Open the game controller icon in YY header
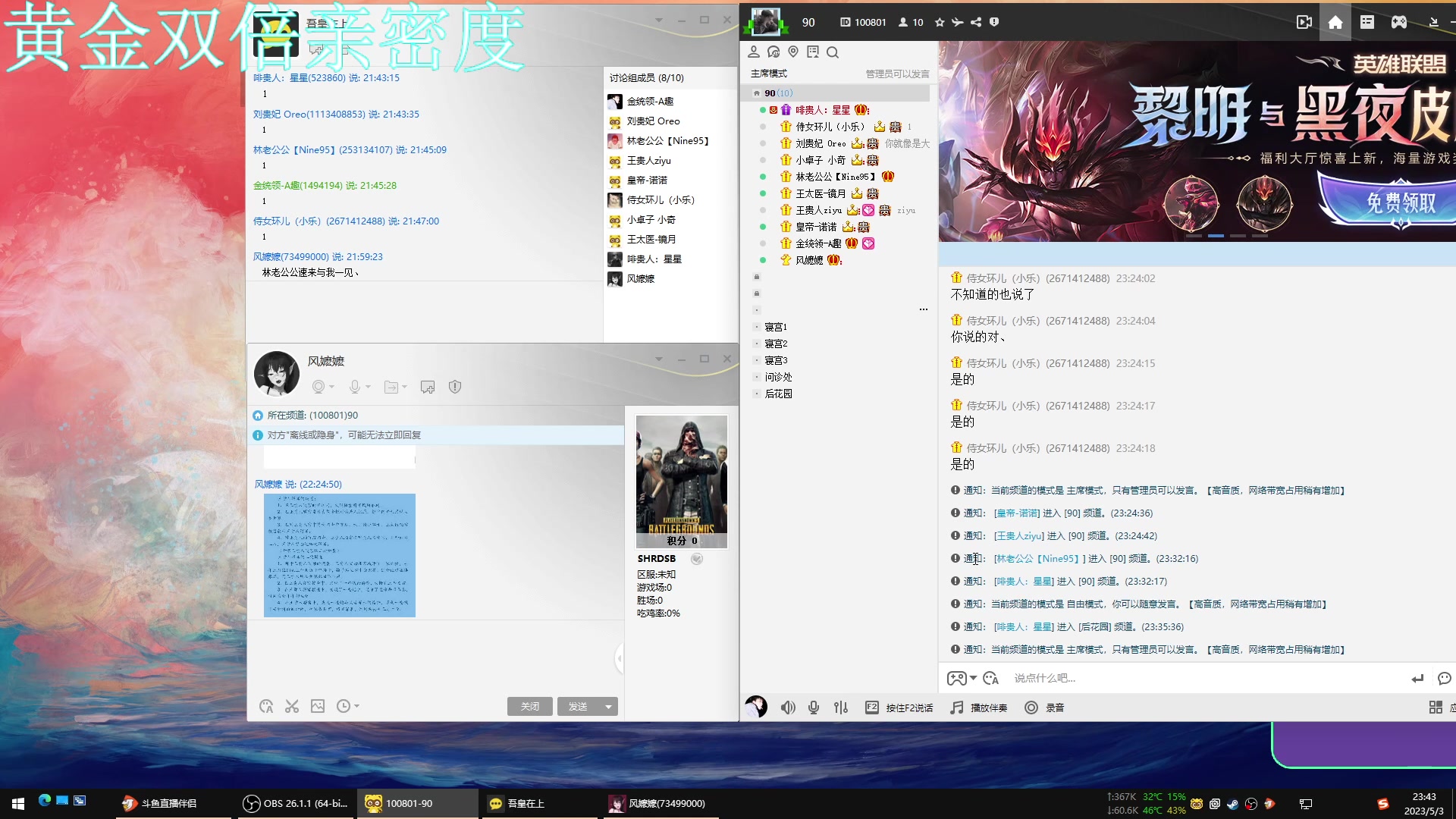The image size is (1456, 819). pos(1399,22)
